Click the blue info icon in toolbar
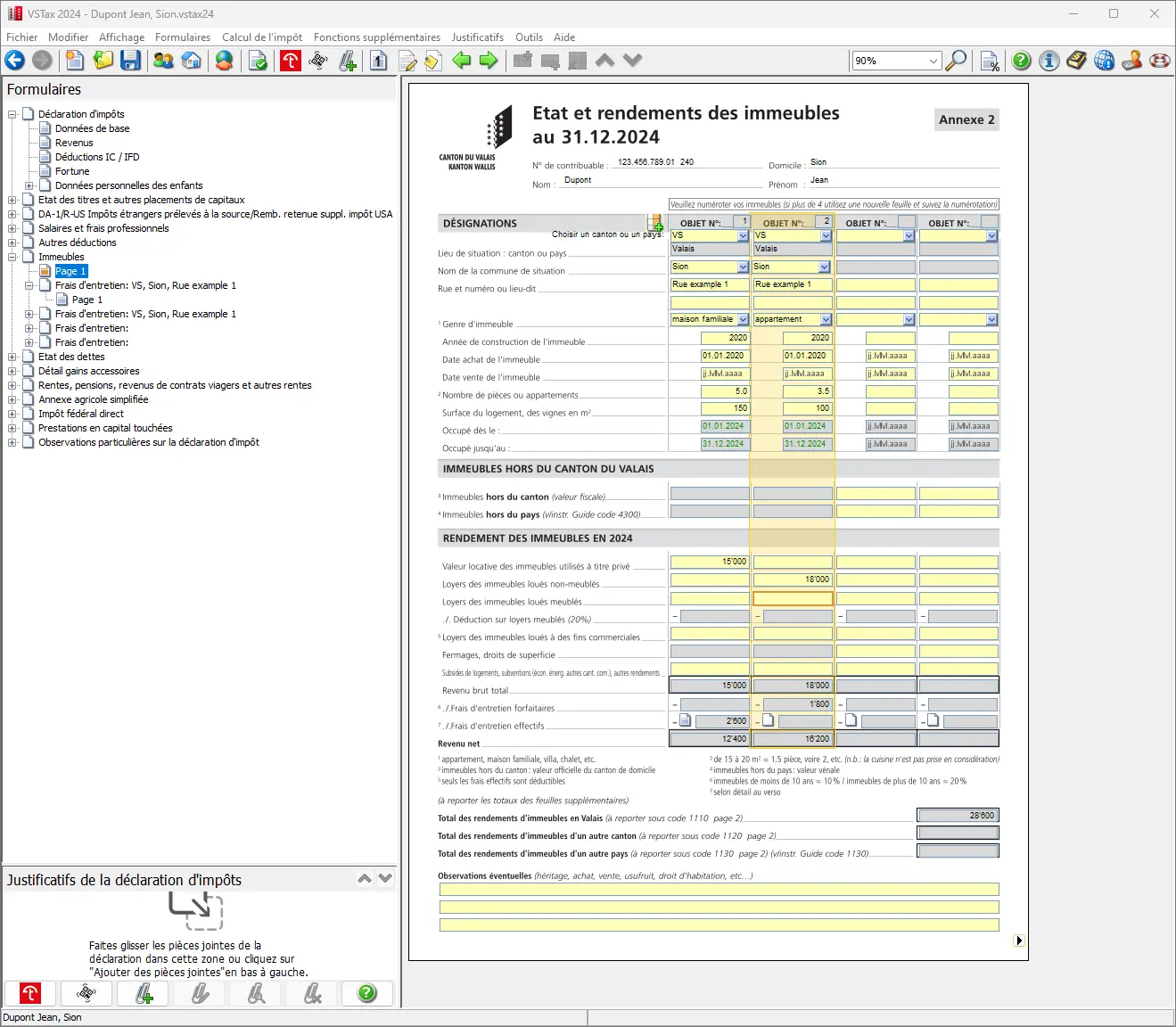Image resolution: width=1176 pixels, height=1027 pixels. [1049, 61]
